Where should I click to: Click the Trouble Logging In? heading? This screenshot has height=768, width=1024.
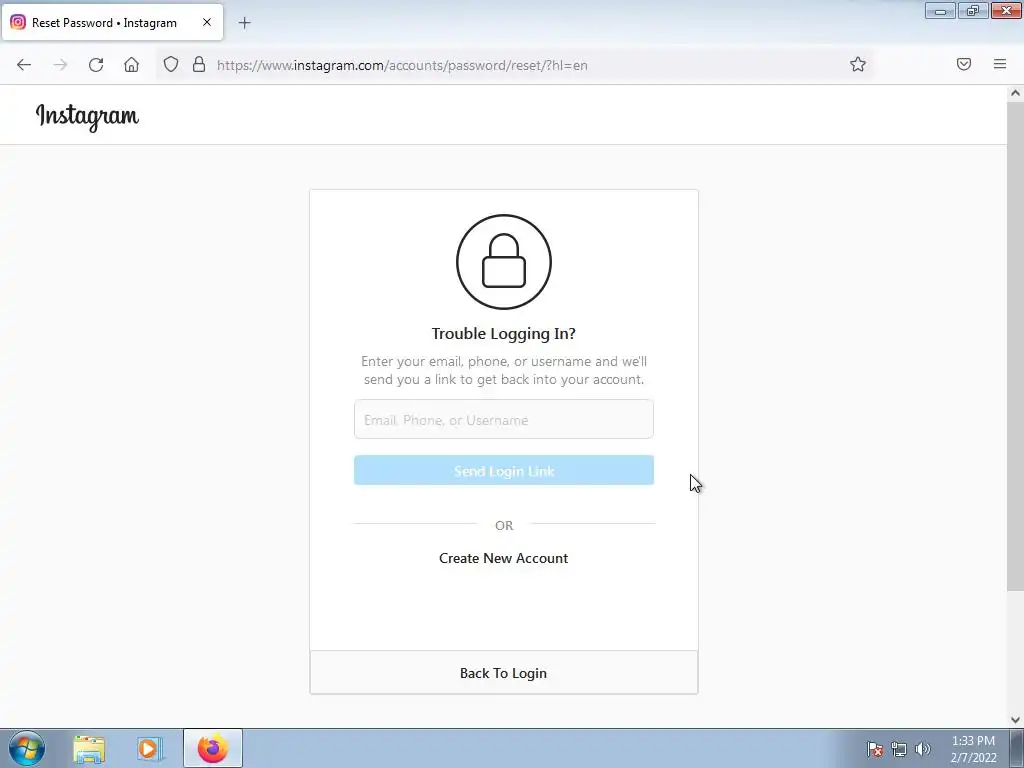click(504, 334)
